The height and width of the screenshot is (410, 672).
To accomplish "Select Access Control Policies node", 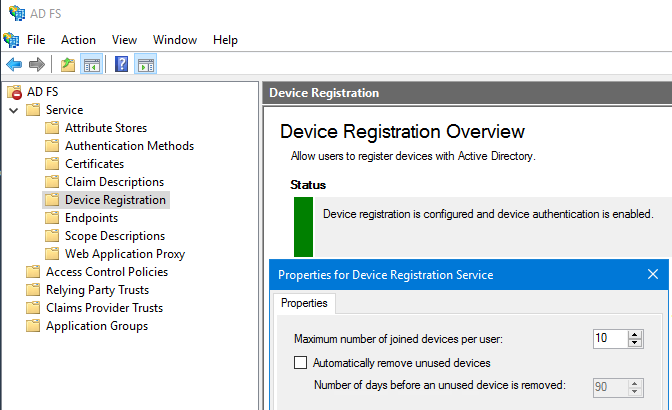I will click(106, 272).
